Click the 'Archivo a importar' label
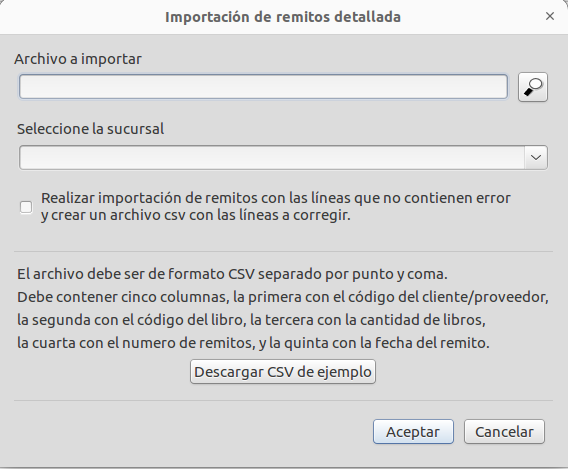Screen dimensions: 568x469 coord(78,59)
